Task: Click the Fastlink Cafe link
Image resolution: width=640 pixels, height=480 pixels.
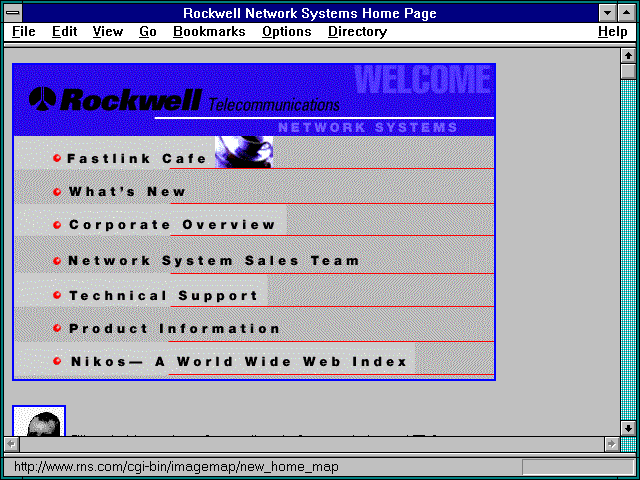Action: click(137, 158)
